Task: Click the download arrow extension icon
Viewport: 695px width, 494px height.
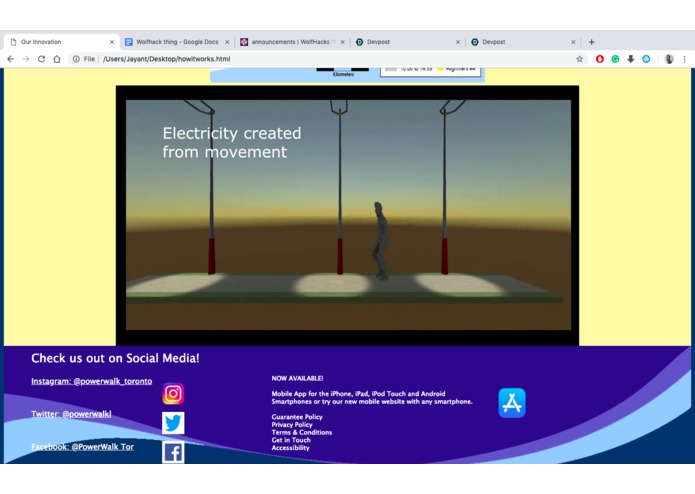Action: (x=631, y=59)
